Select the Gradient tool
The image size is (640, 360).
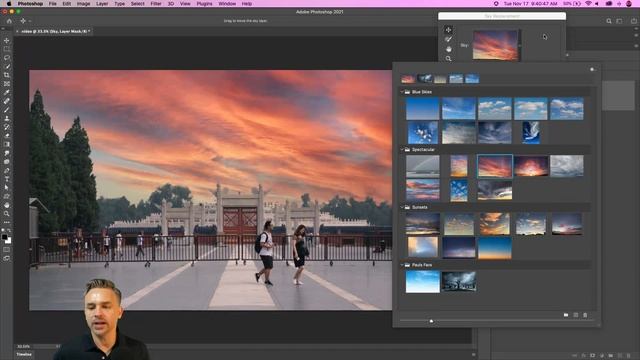(7, 144)
